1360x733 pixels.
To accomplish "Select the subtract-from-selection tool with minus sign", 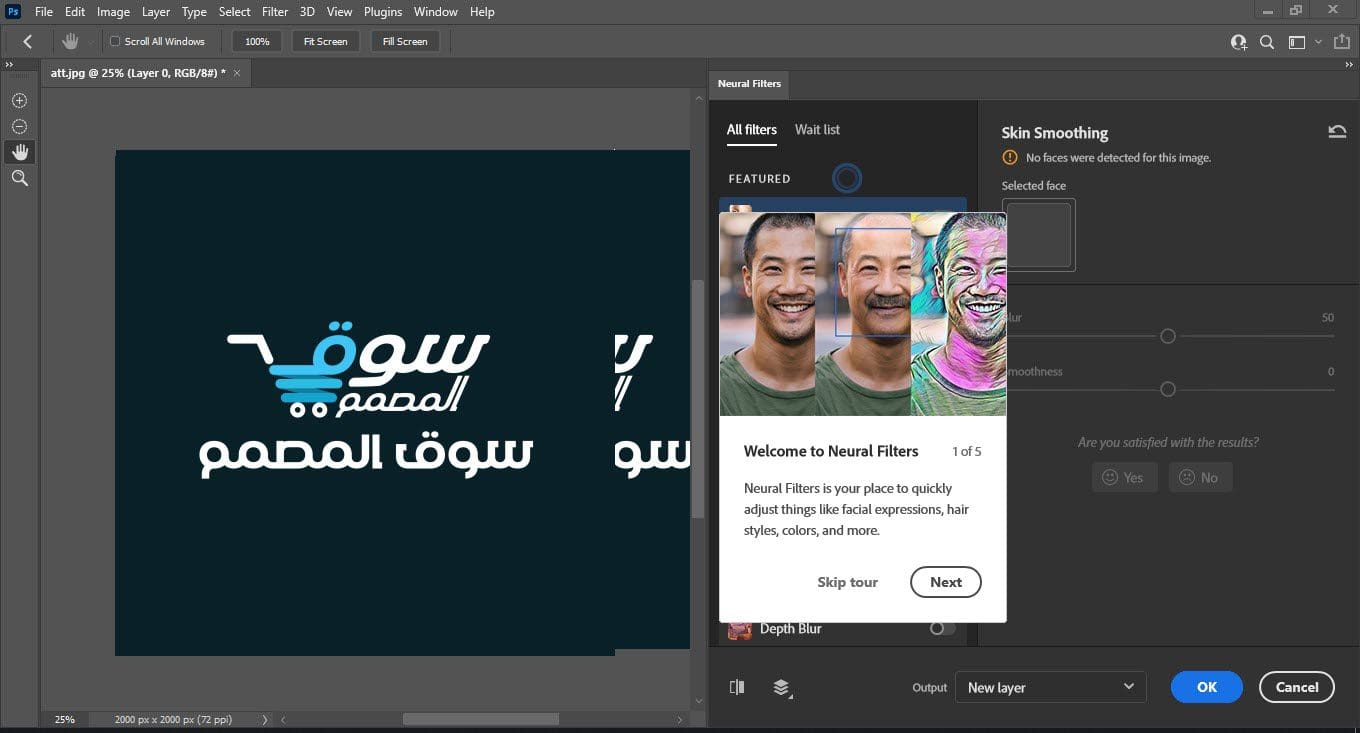I will [x=19, y=127].
